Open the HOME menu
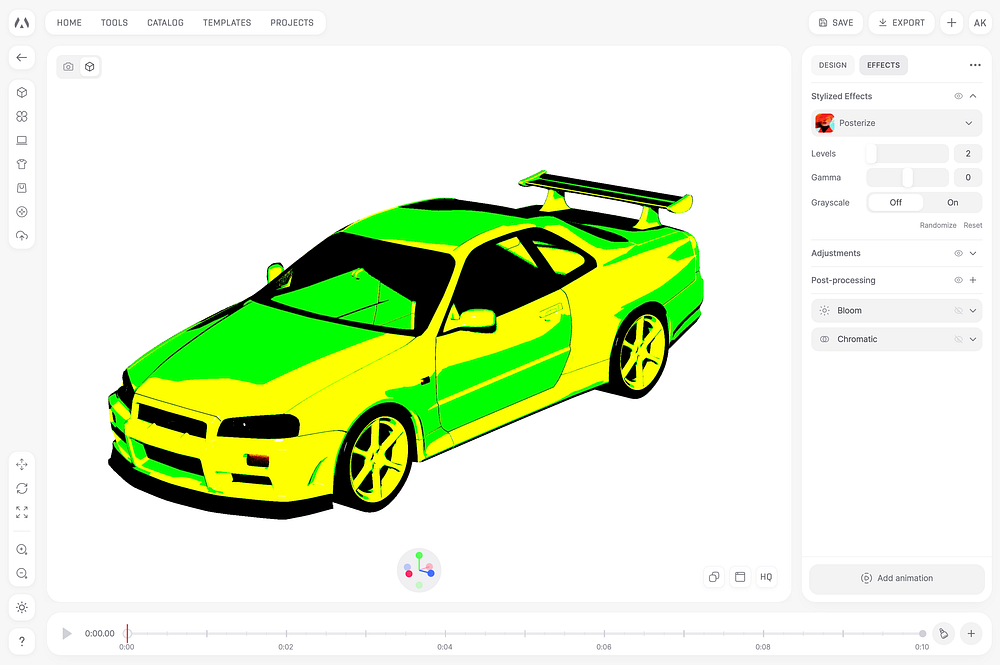 [69, 22]
